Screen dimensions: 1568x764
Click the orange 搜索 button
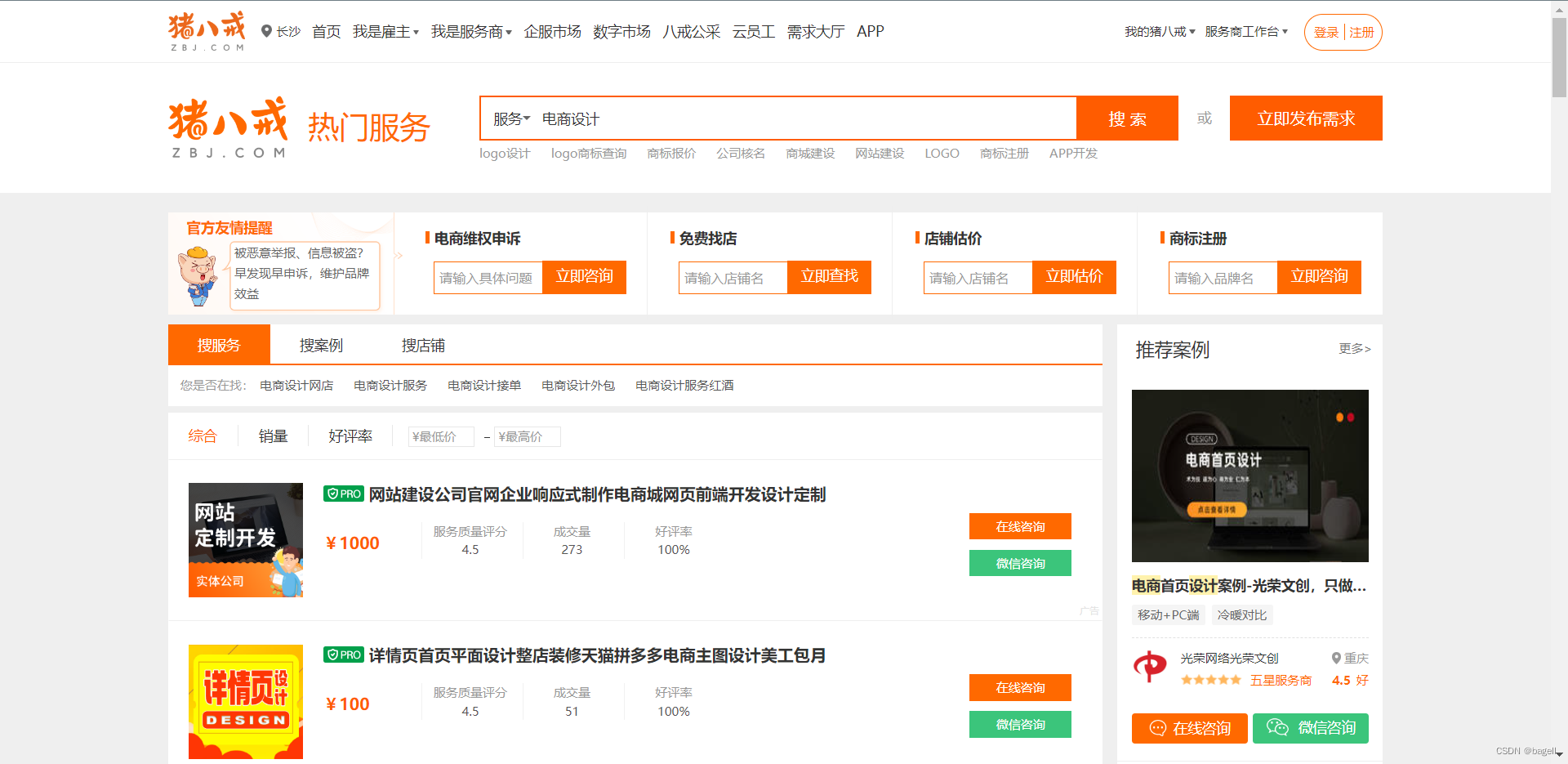pos(1127,118)
